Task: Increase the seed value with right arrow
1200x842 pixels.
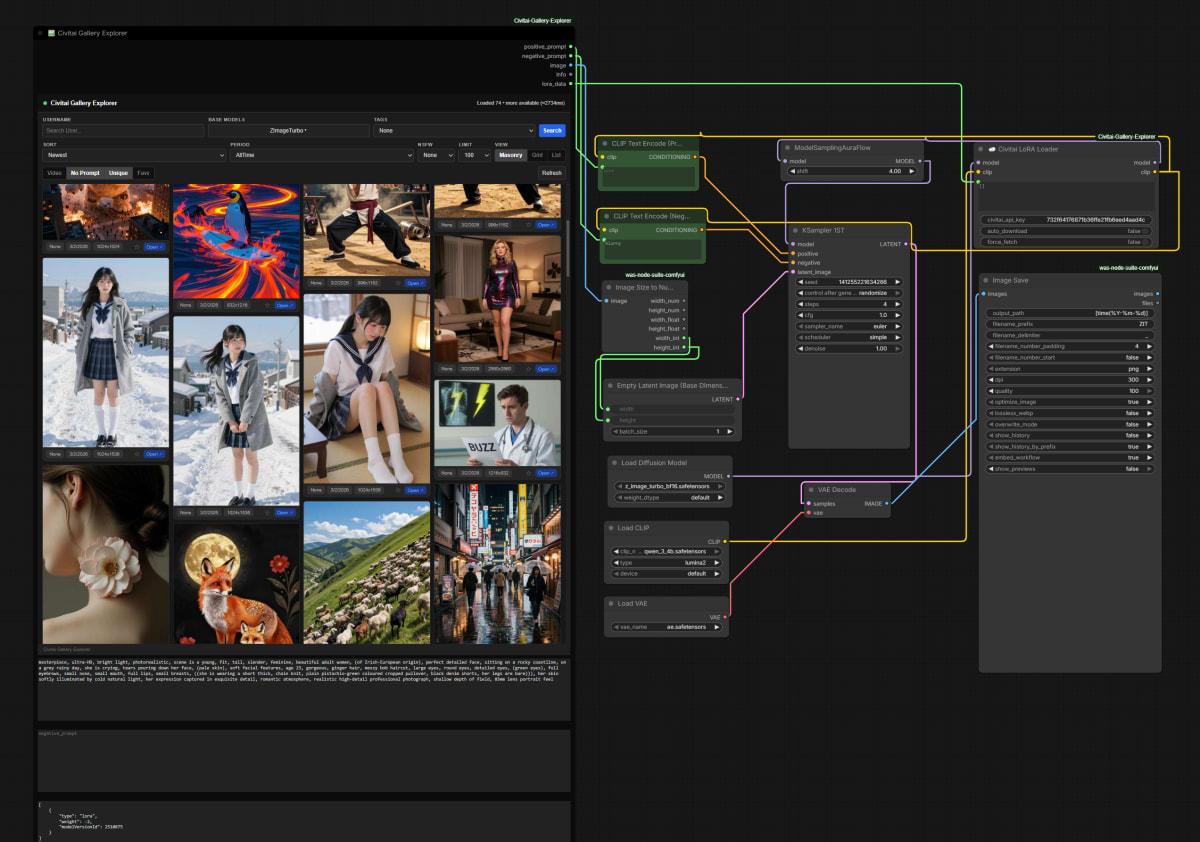Action: pos(898,282)
